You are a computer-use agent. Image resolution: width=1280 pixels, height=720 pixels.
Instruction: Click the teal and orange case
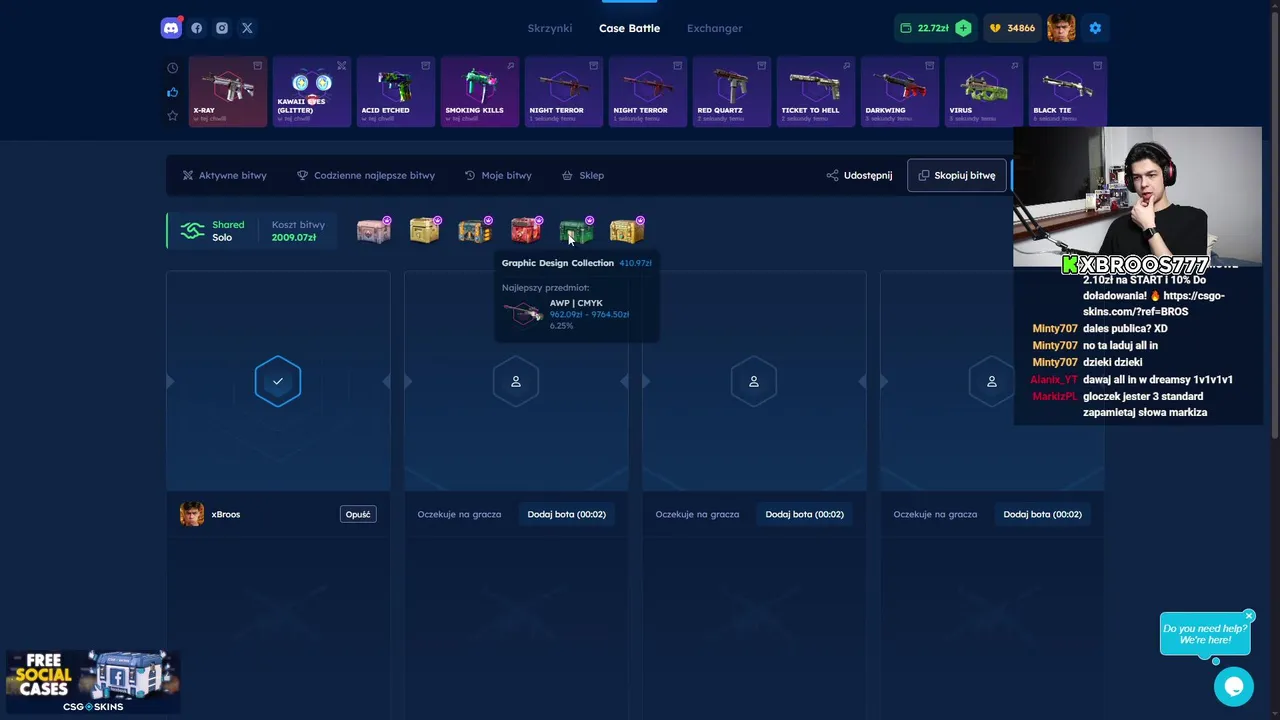[474, 231]
